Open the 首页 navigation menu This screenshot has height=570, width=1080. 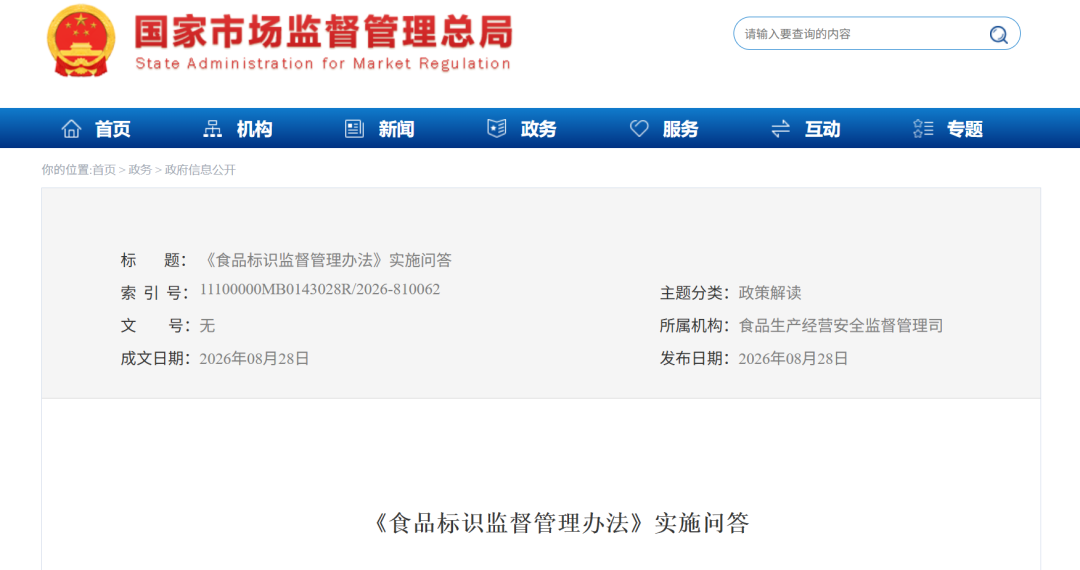point(113,129)
